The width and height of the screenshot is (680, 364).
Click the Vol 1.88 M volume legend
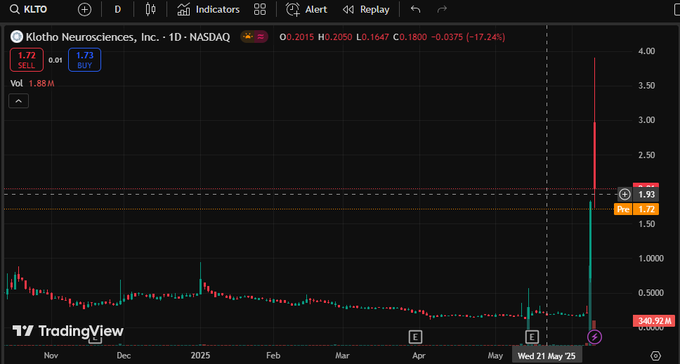click(x=33, y=83)
